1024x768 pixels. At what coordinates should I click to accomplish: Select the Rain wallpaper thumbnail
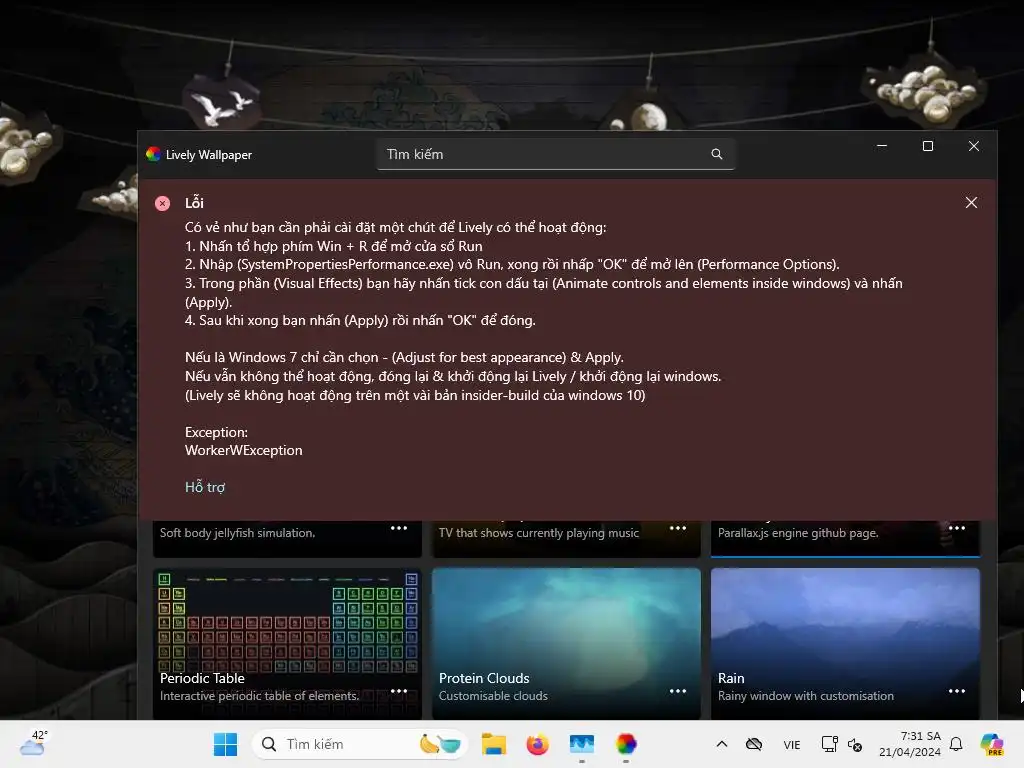click(x=845, y=643)
